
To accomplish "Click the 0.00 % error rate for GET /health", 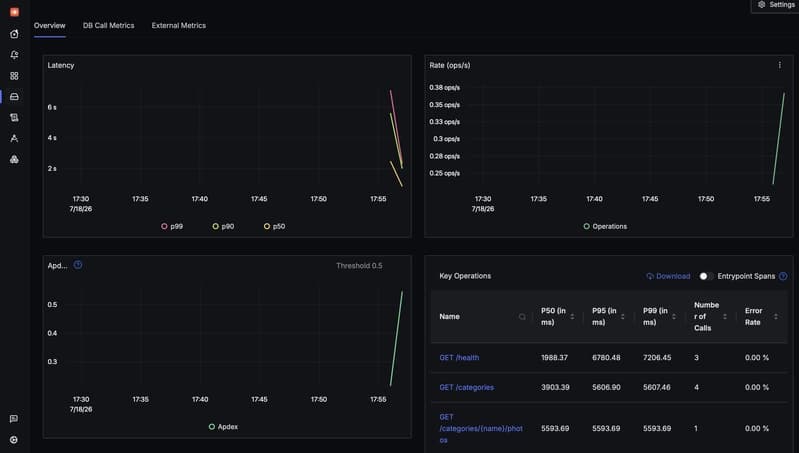I will click(757, 358).
